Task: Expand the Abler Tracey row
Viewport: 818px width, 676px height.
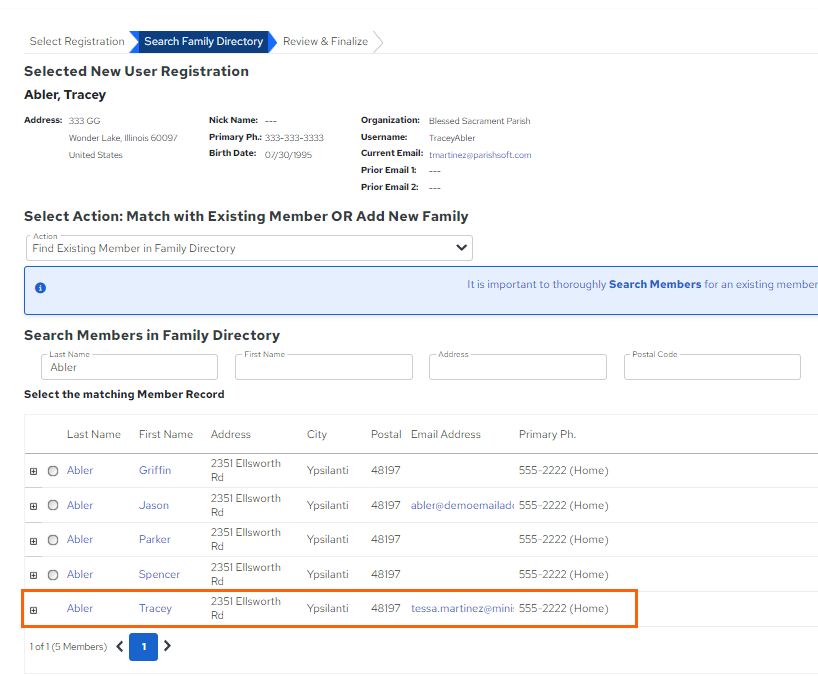Action: coord(33,610)
